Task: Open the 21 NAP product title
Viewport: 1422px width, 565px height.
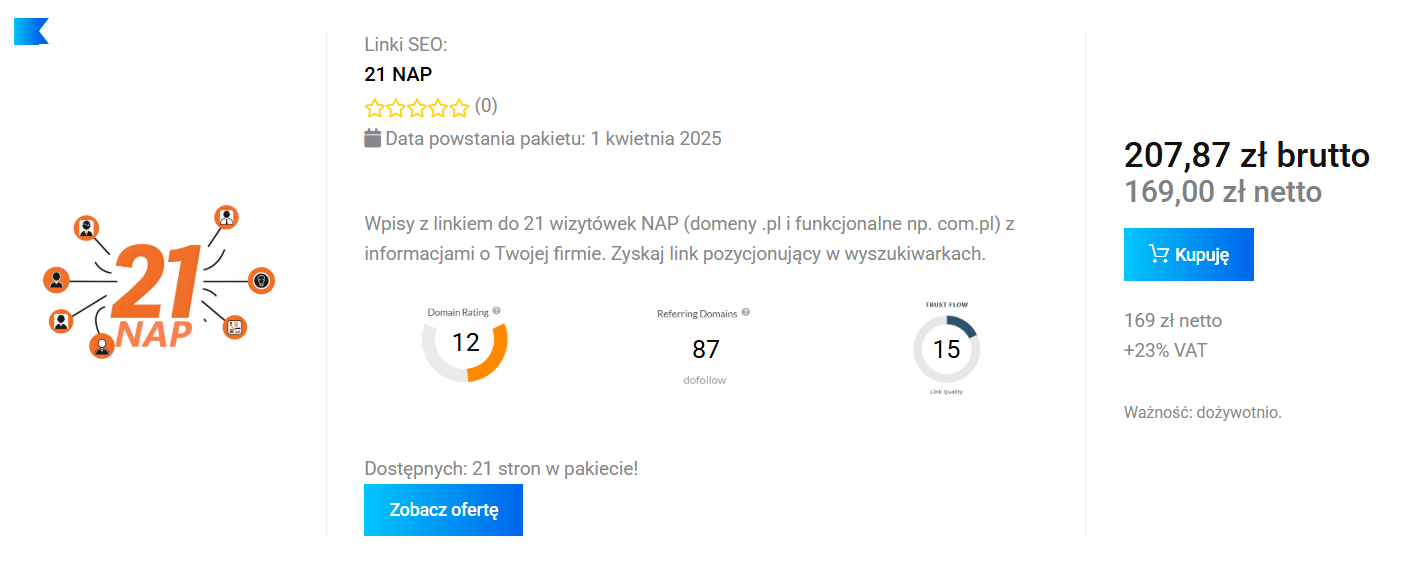Action: point(398,74)
